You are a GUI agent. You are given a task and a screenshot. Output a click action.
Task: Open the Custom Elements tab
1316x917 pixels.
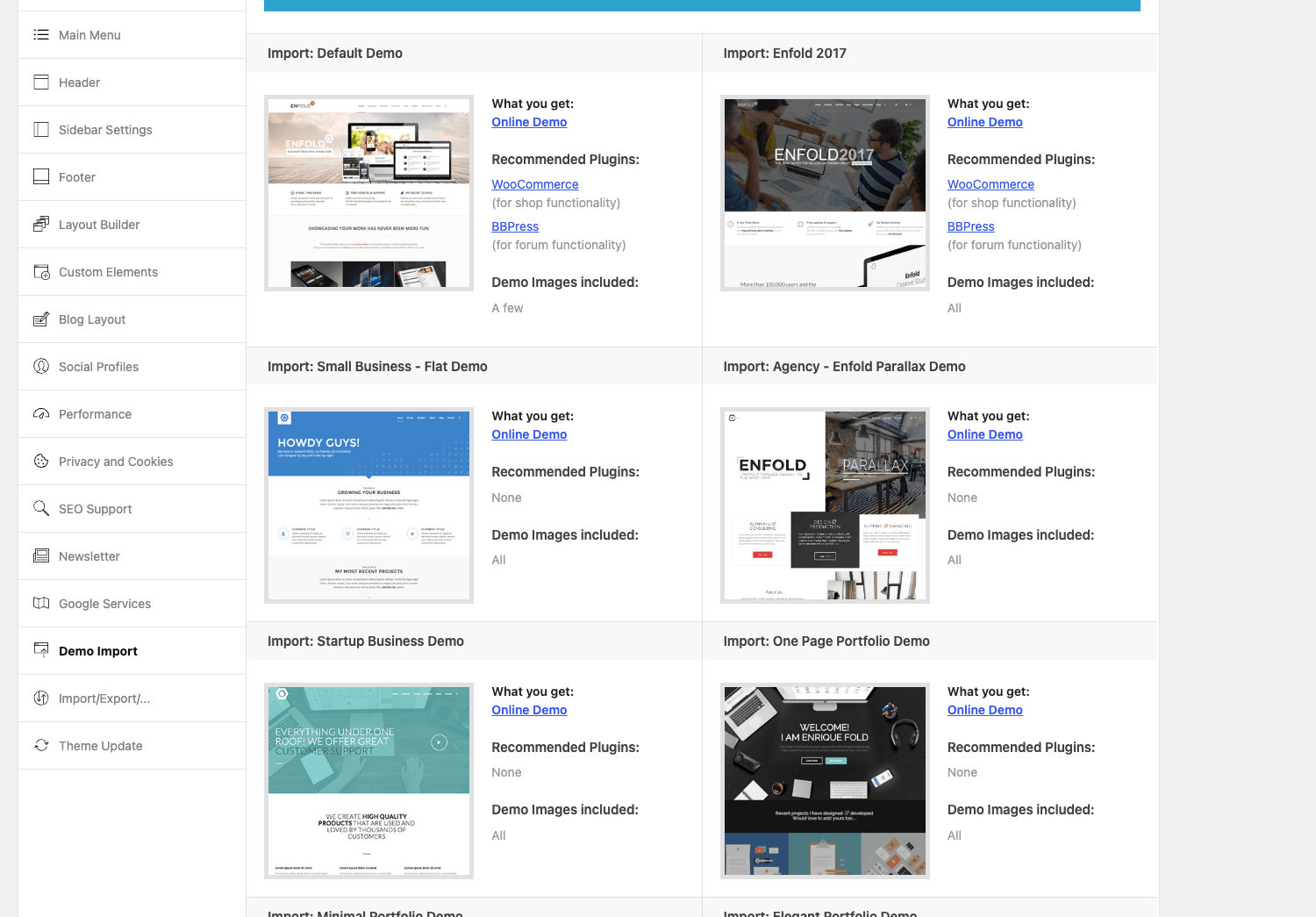pyautogui.click(x=132, y=272)
